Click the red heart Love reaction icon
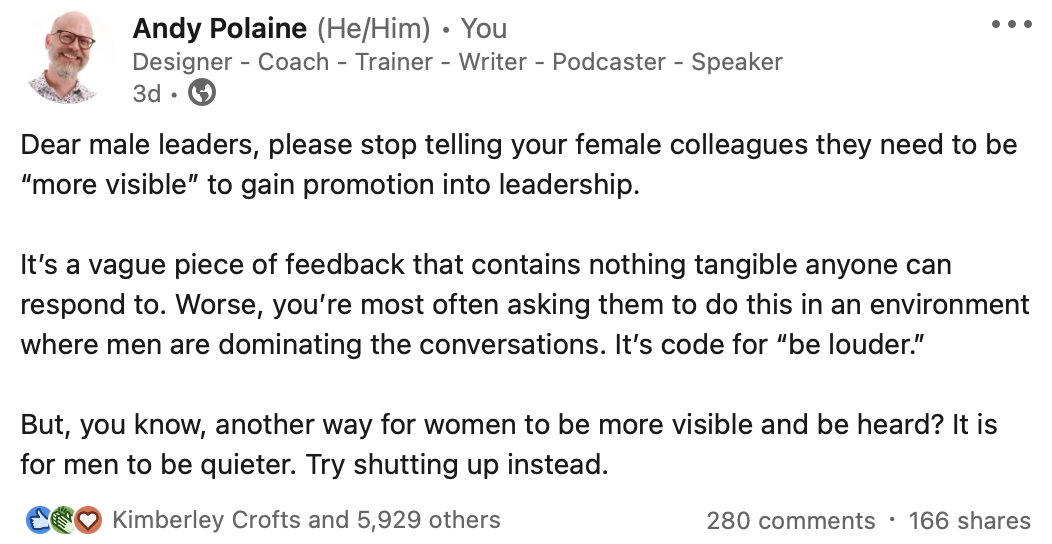The image size is (1052, 544). 88,520
